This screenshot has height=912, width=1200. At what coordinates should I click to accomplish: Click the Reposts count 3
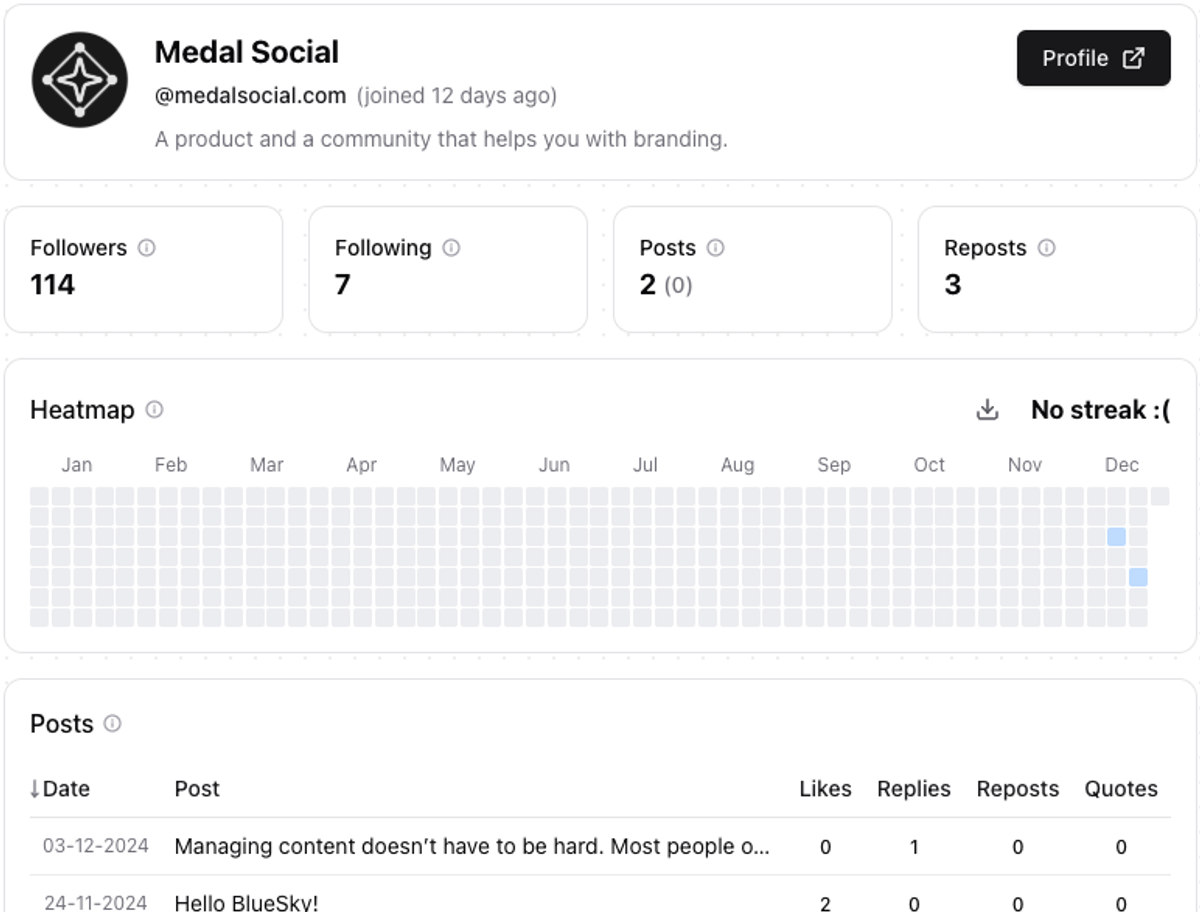click(x=952, y=285)
